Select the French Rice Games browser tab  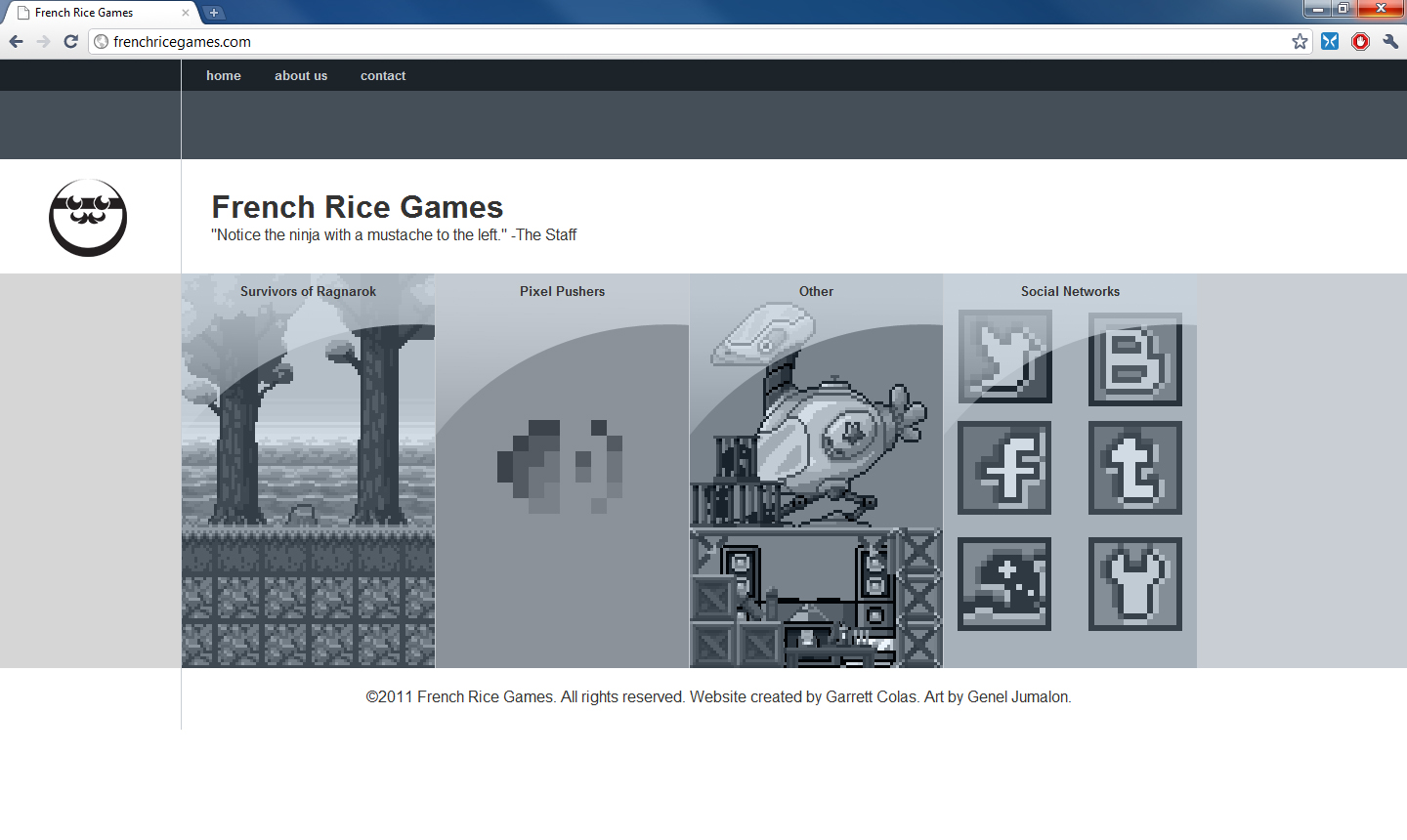tap(103, 13)
